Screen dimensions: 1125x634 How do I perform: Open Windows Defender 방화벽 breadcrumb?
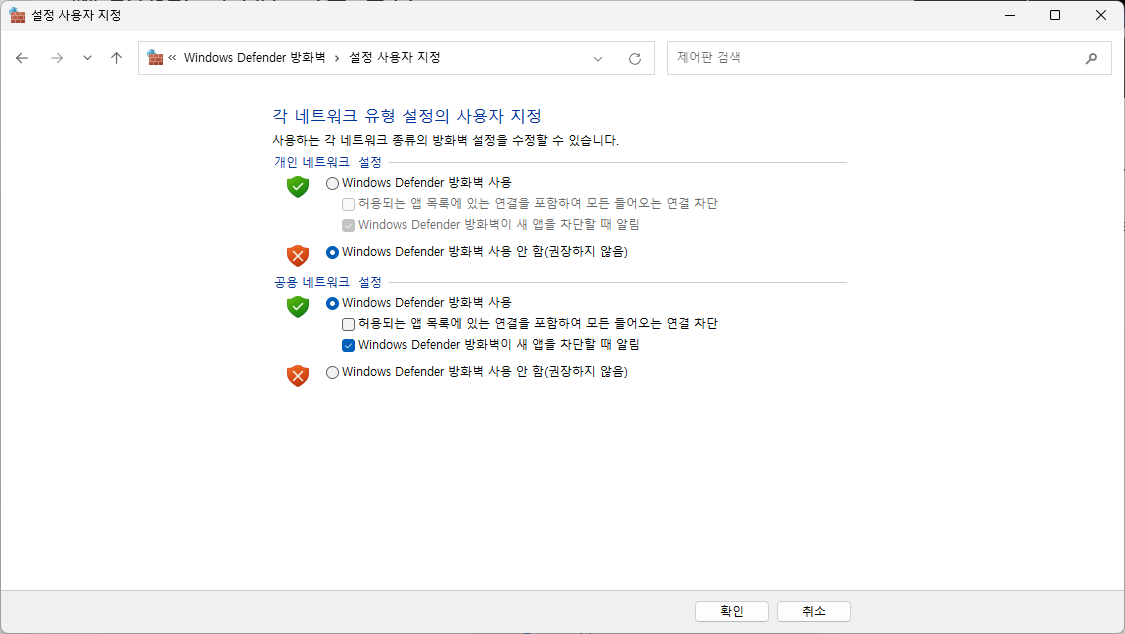(254, 57)
